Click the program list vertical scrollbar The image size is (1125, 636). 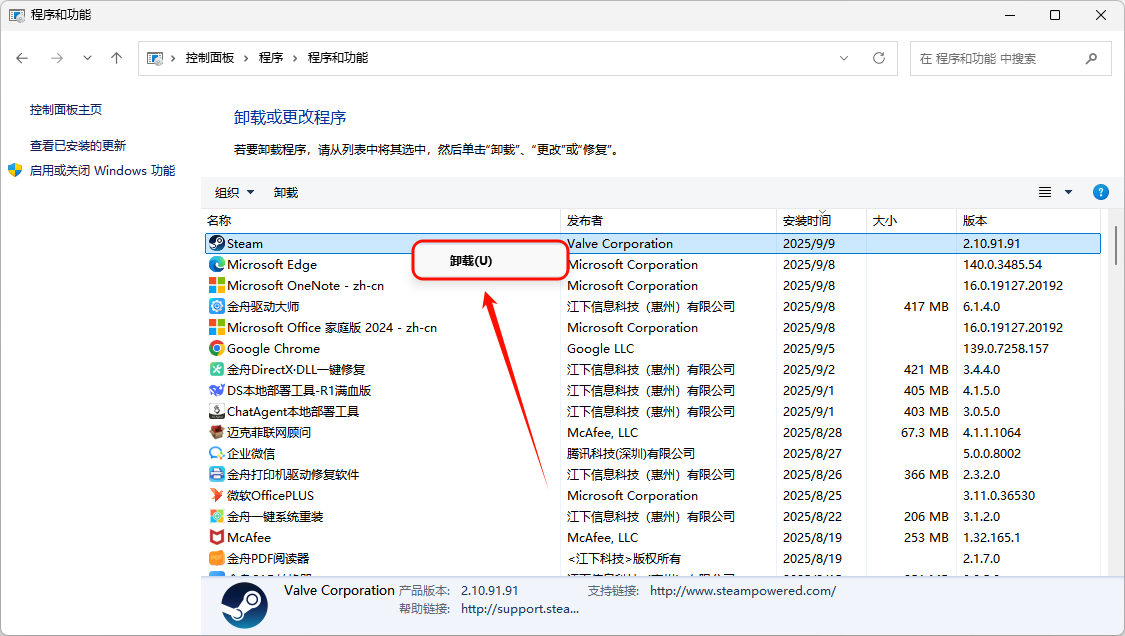[x=1116, y=245]
